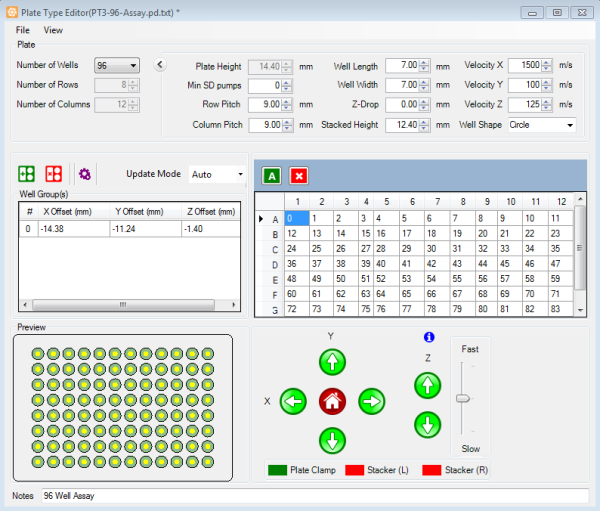
Task: Move X axis with the green right arrow
Action: click(371, 402)
